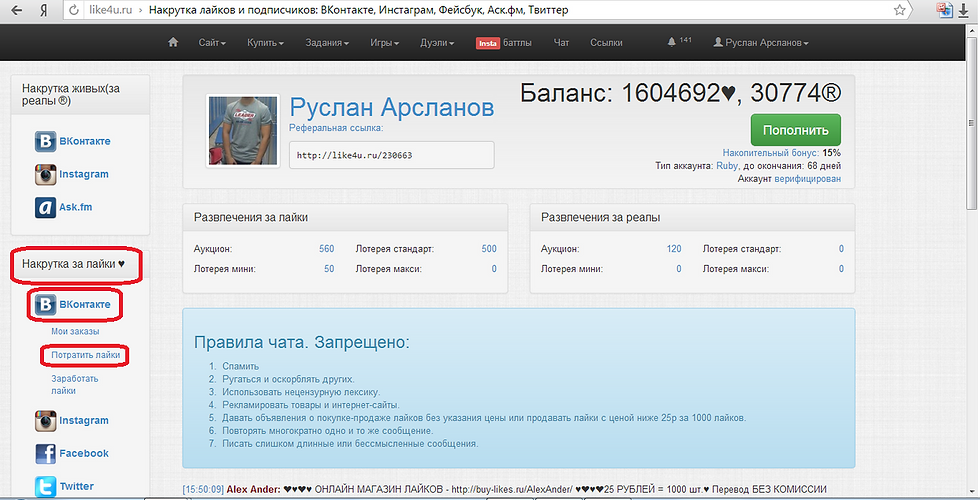Viewport: 980px width, 500px height.
Task: Open the 'Купить' dropdown menu
Action: tap(265, 42)
